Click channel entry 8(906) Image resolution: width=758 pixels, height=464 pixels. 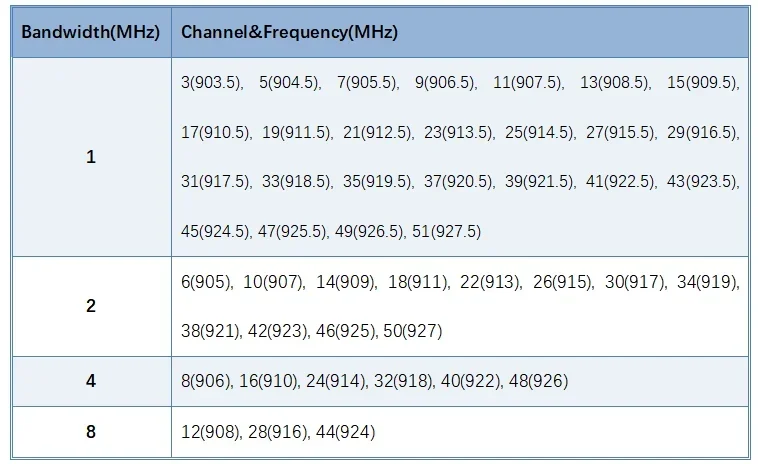click(x=205, y=381)
